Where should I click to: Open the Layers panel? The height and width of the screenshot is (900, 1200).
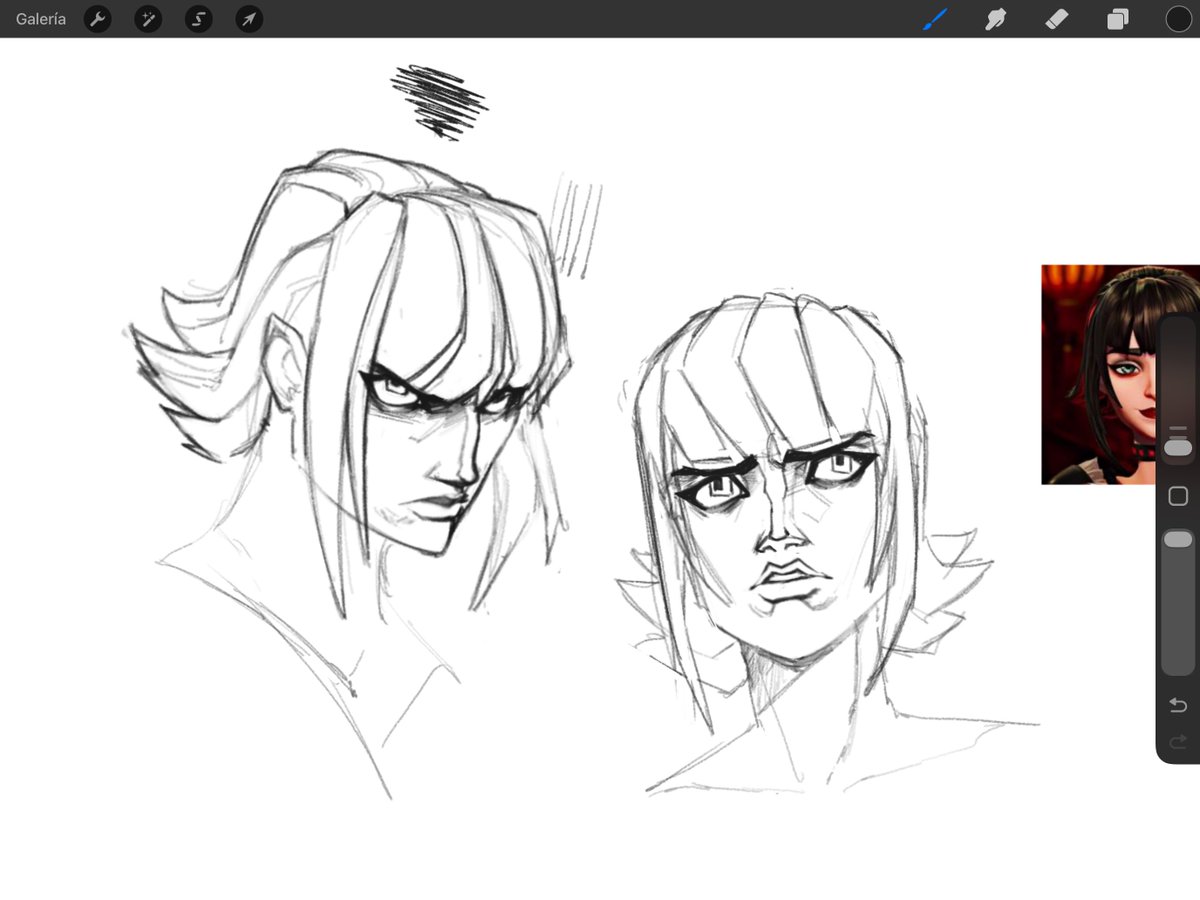pos(1118,19)
